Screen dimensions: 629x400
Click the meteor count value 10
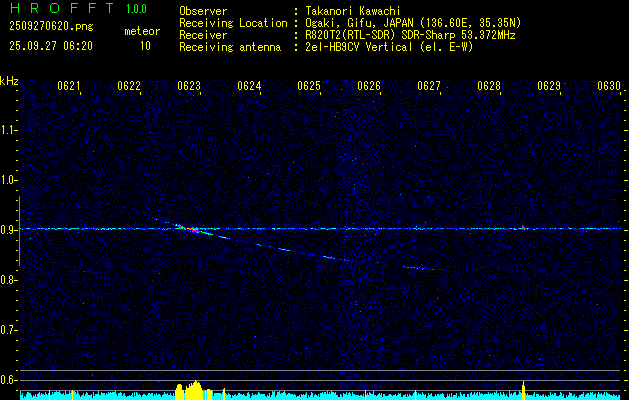145,46
